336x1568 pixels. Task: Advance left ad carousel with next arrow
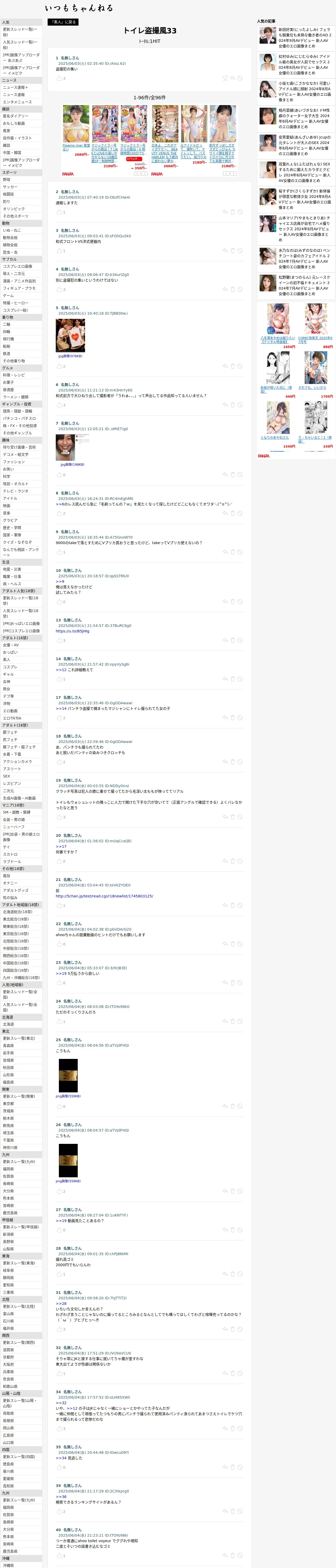point(144,174)
